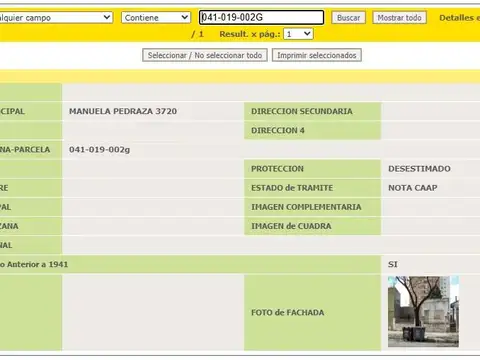Click Imprimir seleccionados button
480x360 pixels.
tap(317, 55)
